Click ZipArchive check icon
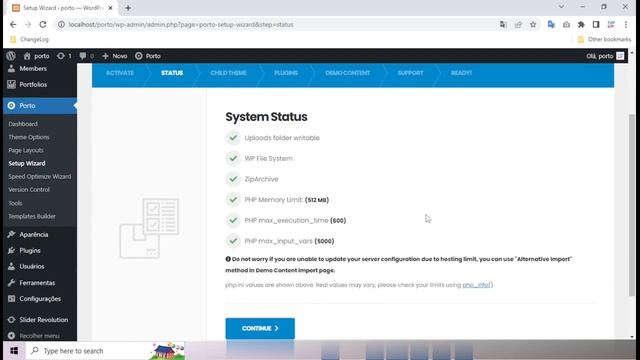The height and width of the screenshot is (360, 640). (x=233, y=179)
